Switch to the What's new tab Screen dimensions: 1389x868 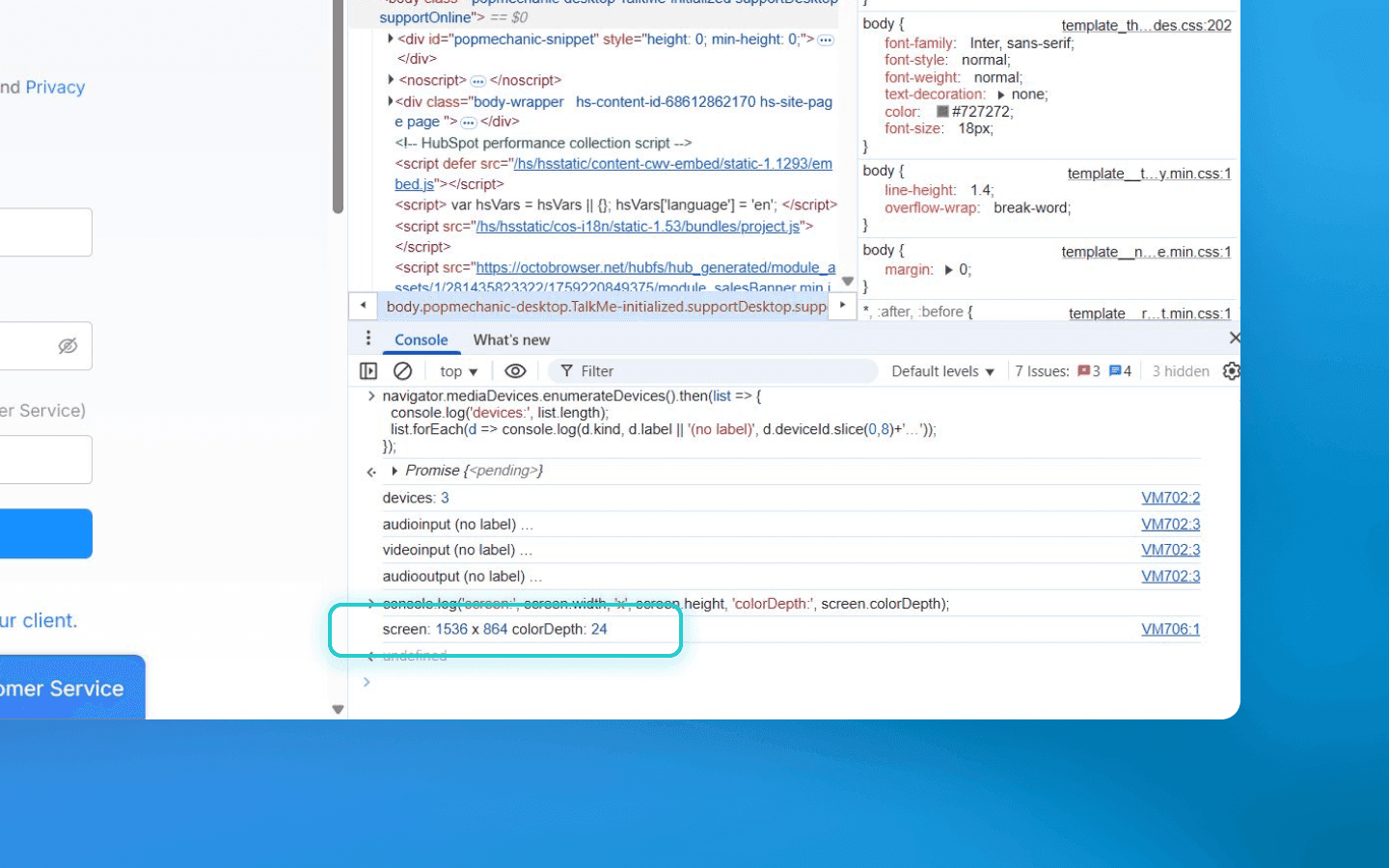511,339
